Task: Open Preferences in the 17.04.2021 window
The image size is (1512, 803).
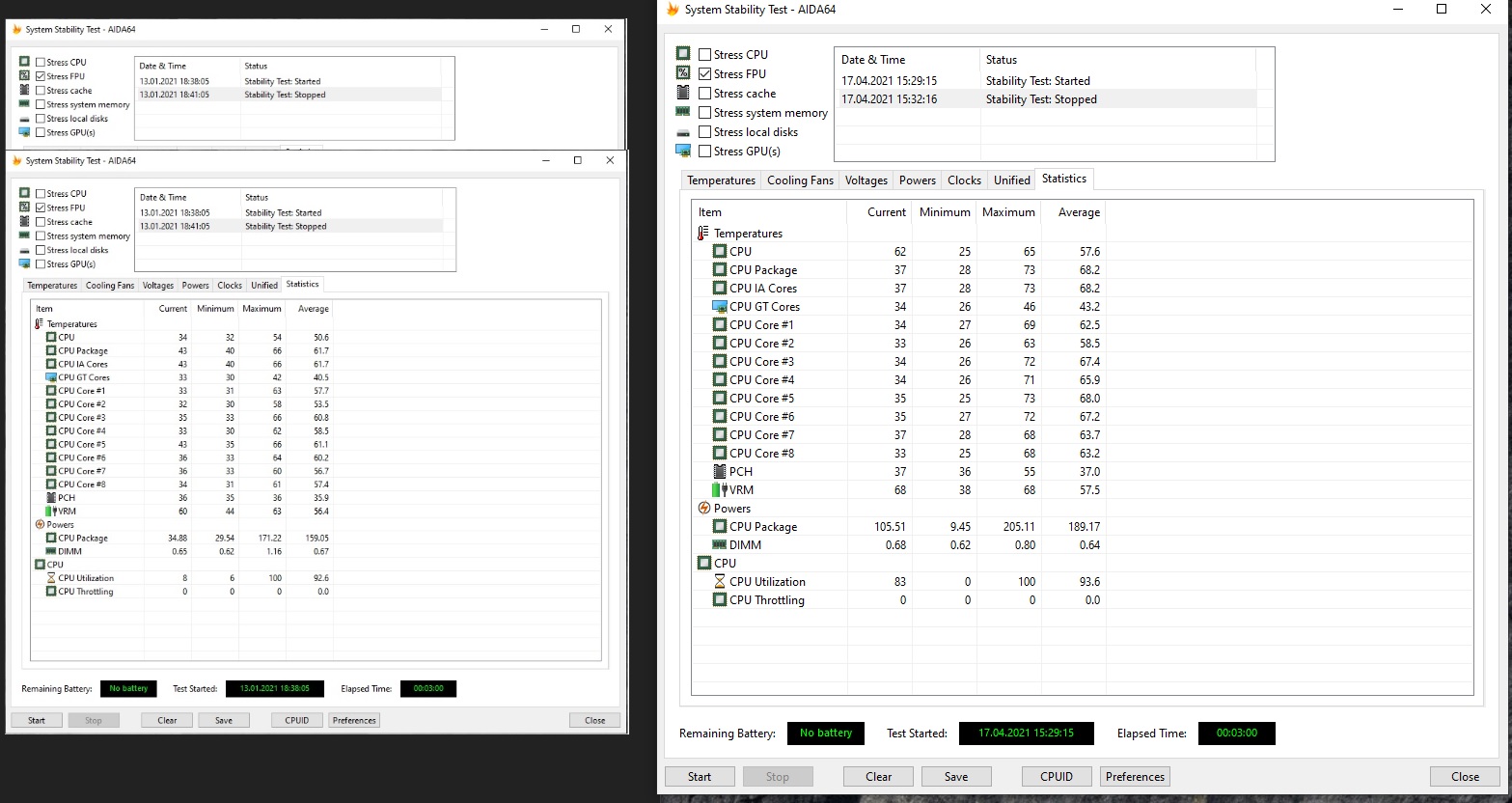Action: point(1135,777)
